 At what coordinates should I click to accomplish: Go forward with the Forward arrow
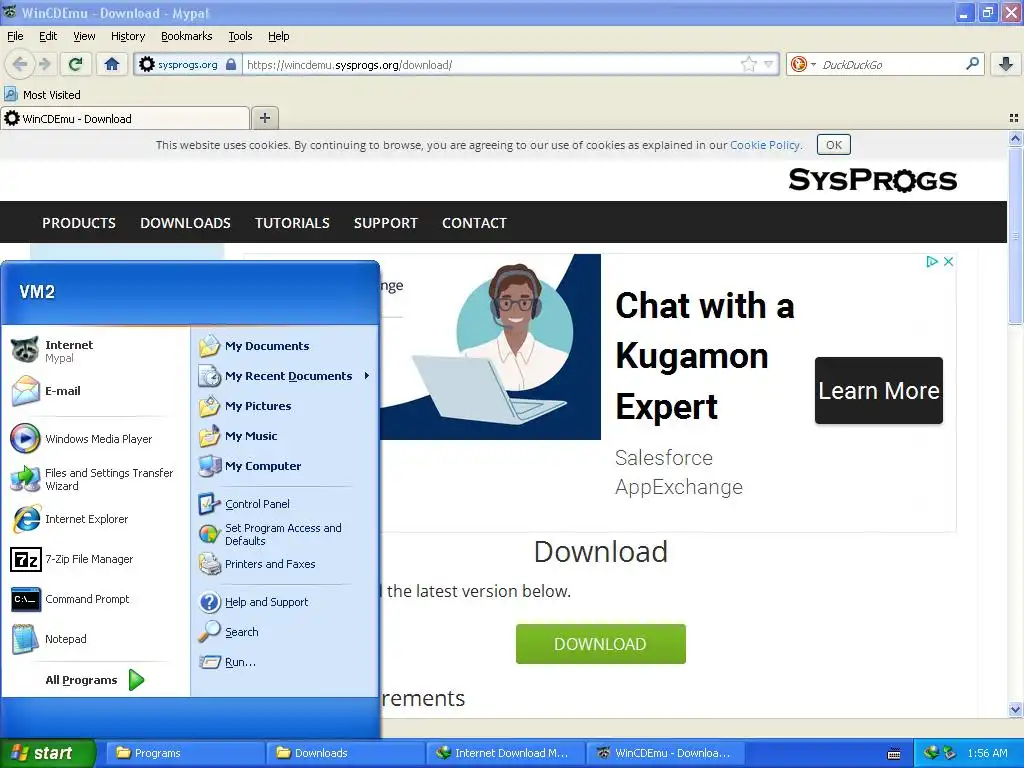click(45, 64)
